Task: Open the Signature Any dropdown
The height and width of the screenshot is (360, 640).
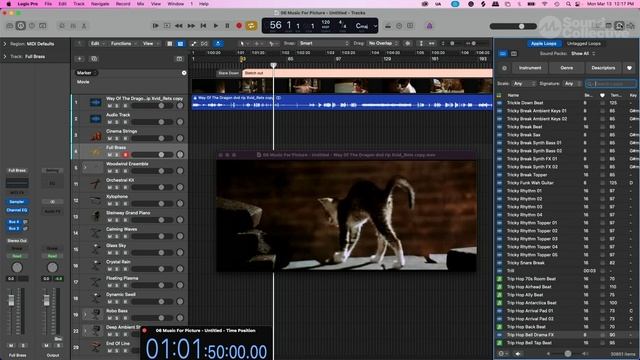Action: click(x=572, y=84)
